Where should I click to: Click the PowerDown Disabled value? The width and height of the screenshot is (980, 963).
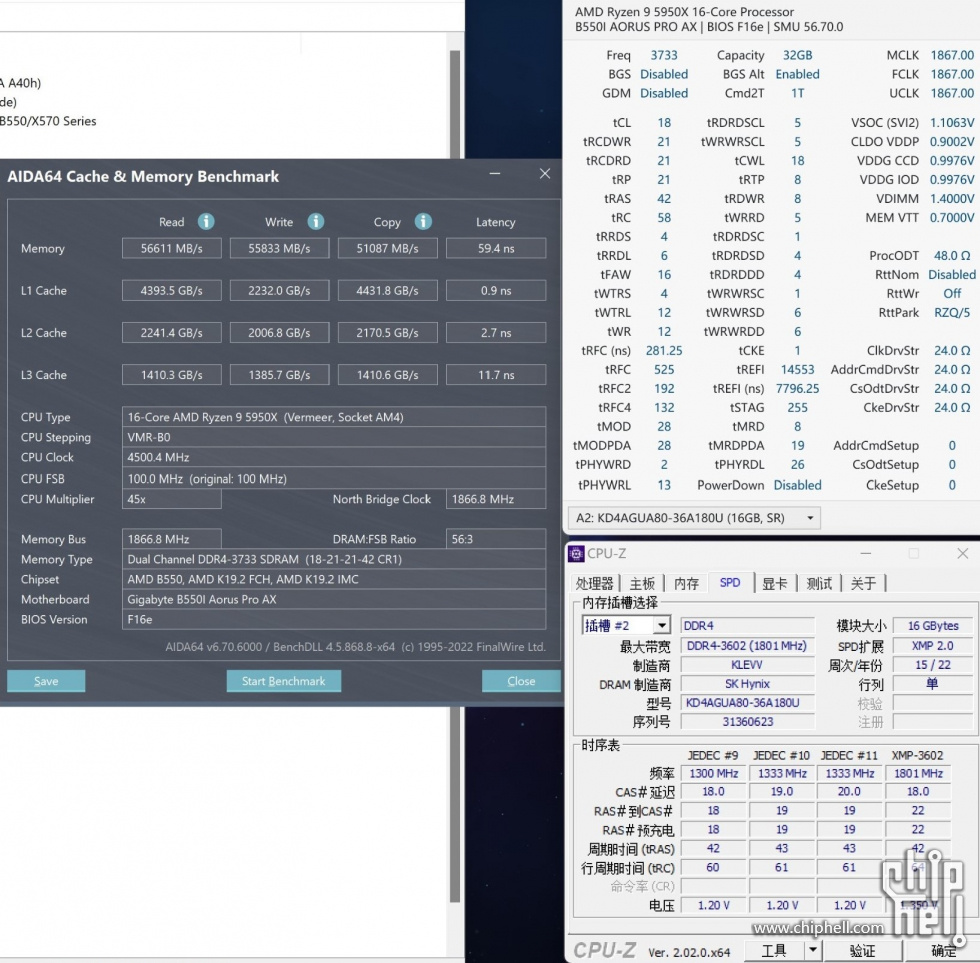798,486
